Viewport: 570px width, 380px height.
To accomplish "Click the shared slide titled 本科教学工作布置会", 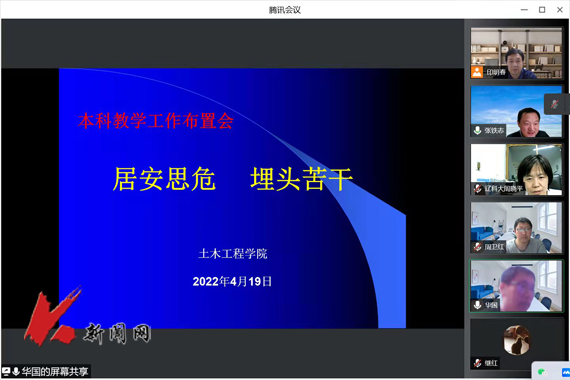I will coord(232,198).
